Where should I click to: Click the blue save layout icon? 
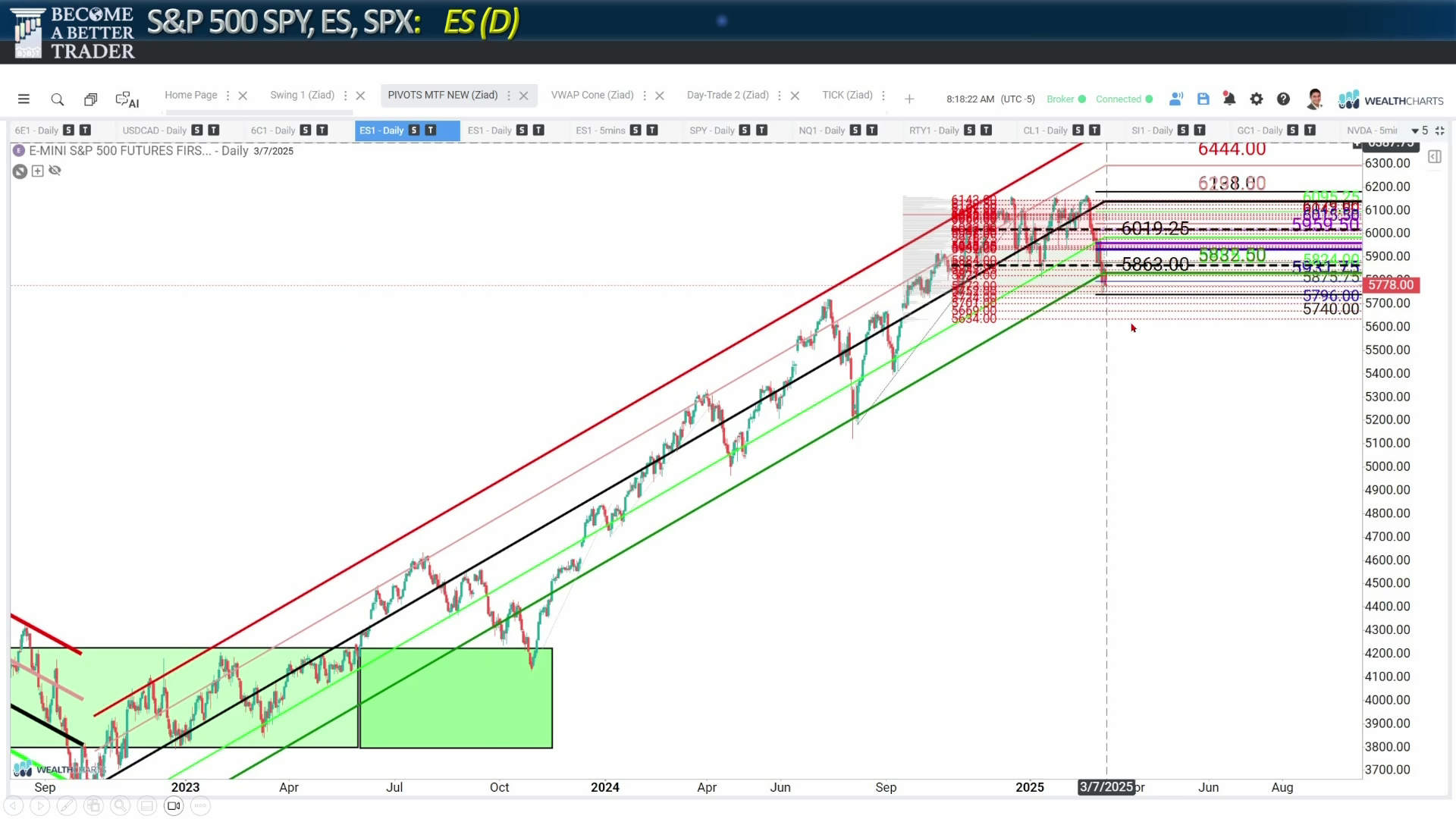[1203, 99]
